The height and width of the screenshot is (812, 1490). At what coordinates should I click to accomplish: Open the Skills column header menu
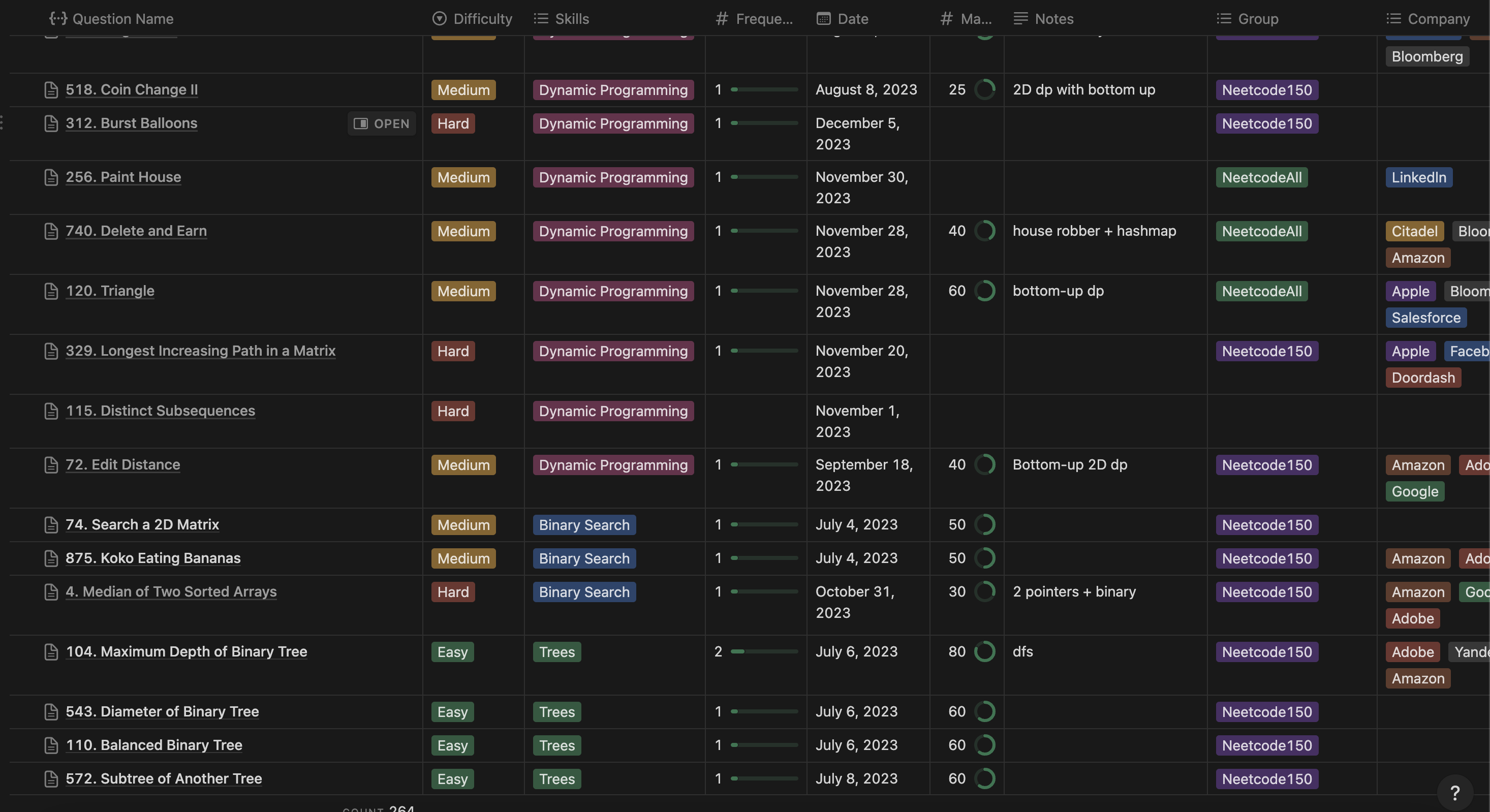pos(572,18)
